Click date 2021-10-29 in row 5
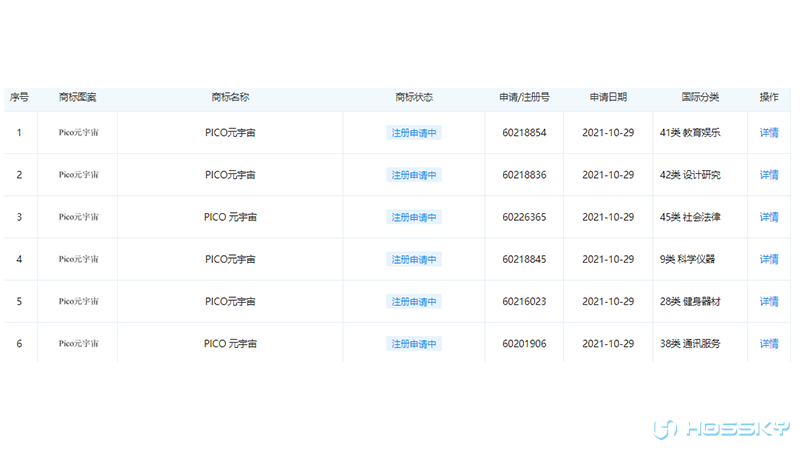The image size is (800, 450). coord(608,302)
